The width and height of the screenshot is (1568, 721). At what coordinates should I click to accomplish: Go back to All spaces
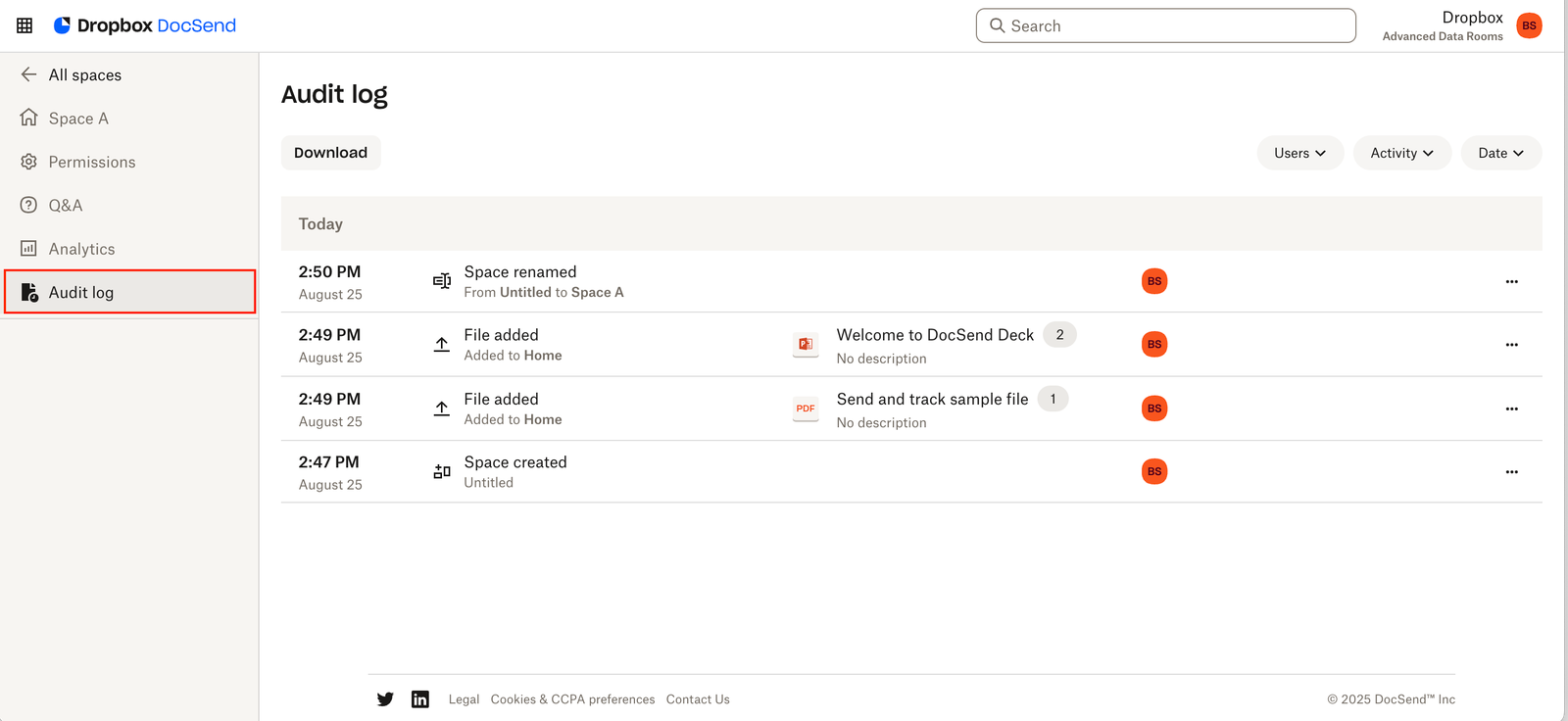coord(84,75)
